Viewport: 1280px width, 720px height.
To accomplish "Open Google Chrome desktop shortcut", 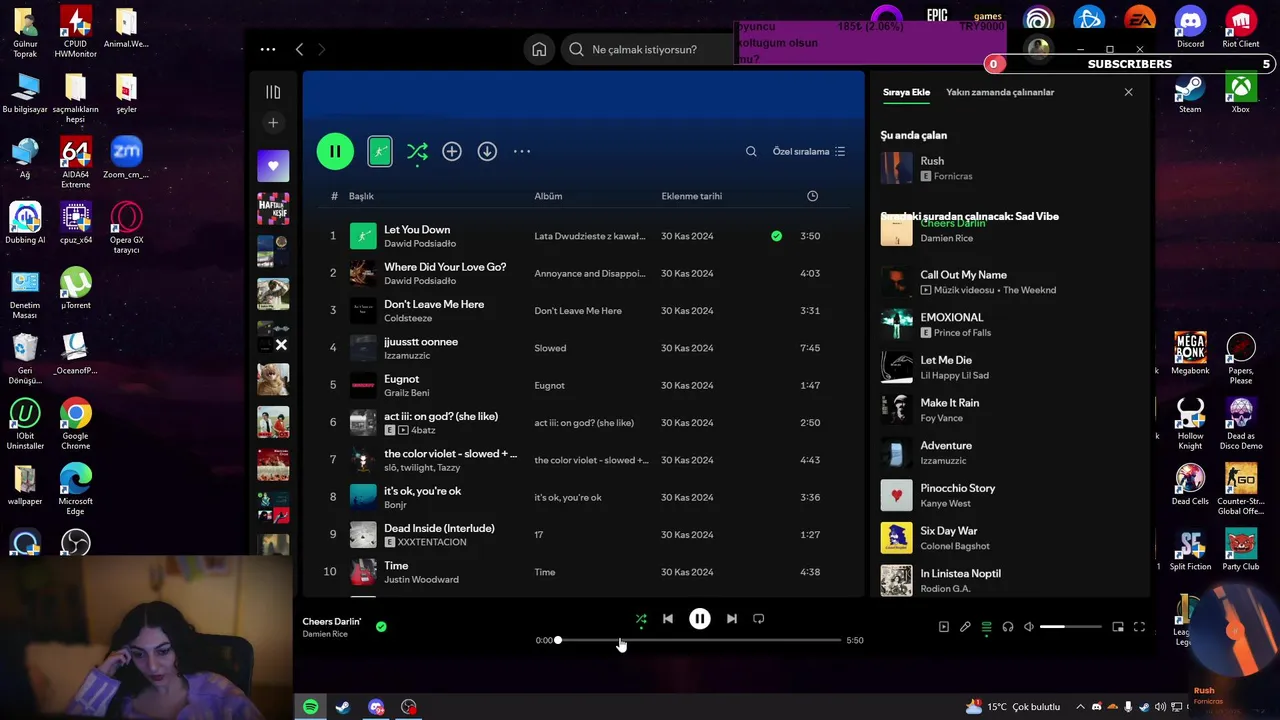I will (x=75, y=424).
